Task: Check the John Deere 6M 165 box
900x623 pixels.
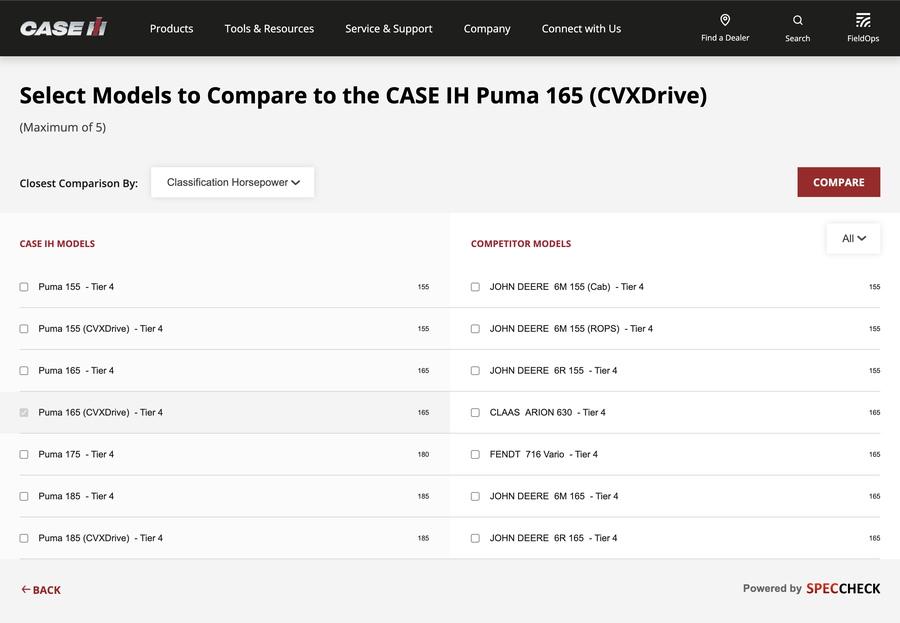Action: [x=475, y=496]
